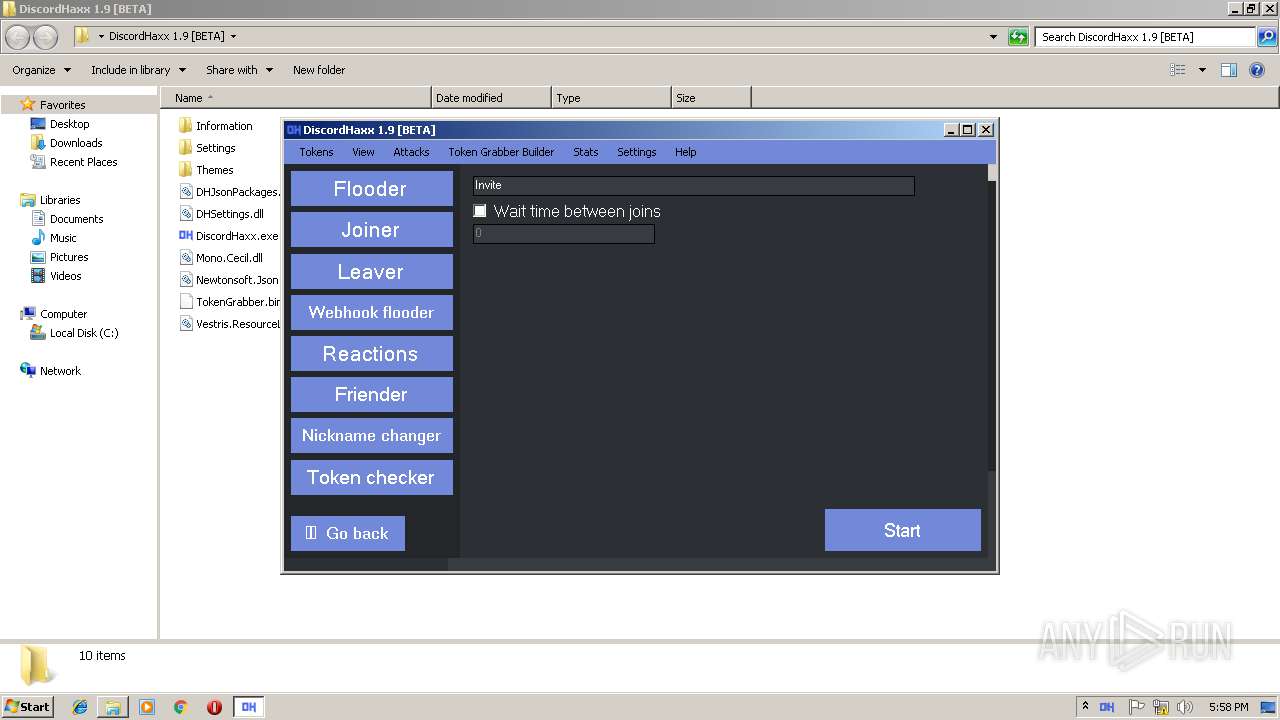Select the Joiner button
Viewport: 1280px width, 720px height.
point(371,230)
